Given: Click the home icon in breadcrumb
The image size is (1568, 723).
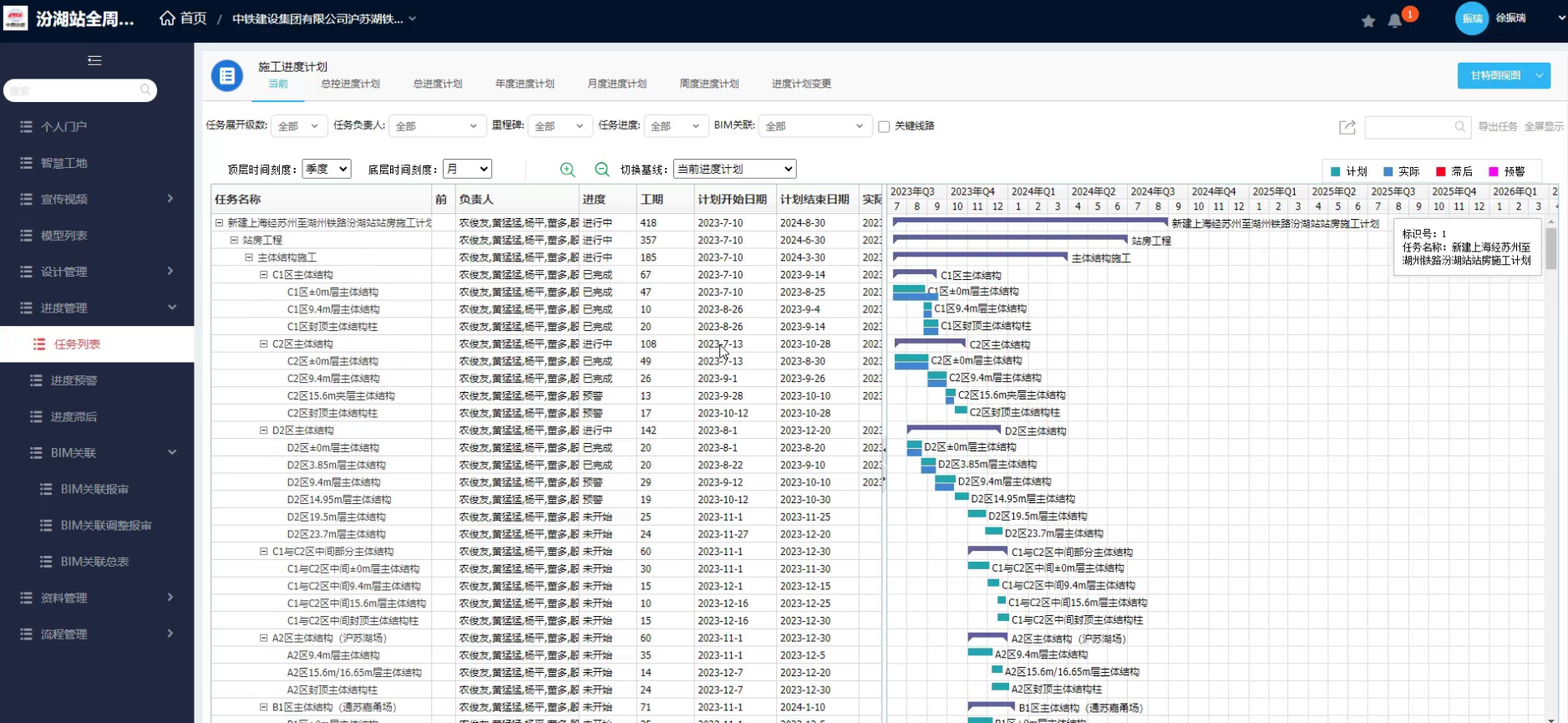Looking at the screenshot, I should tap(167, 18).
